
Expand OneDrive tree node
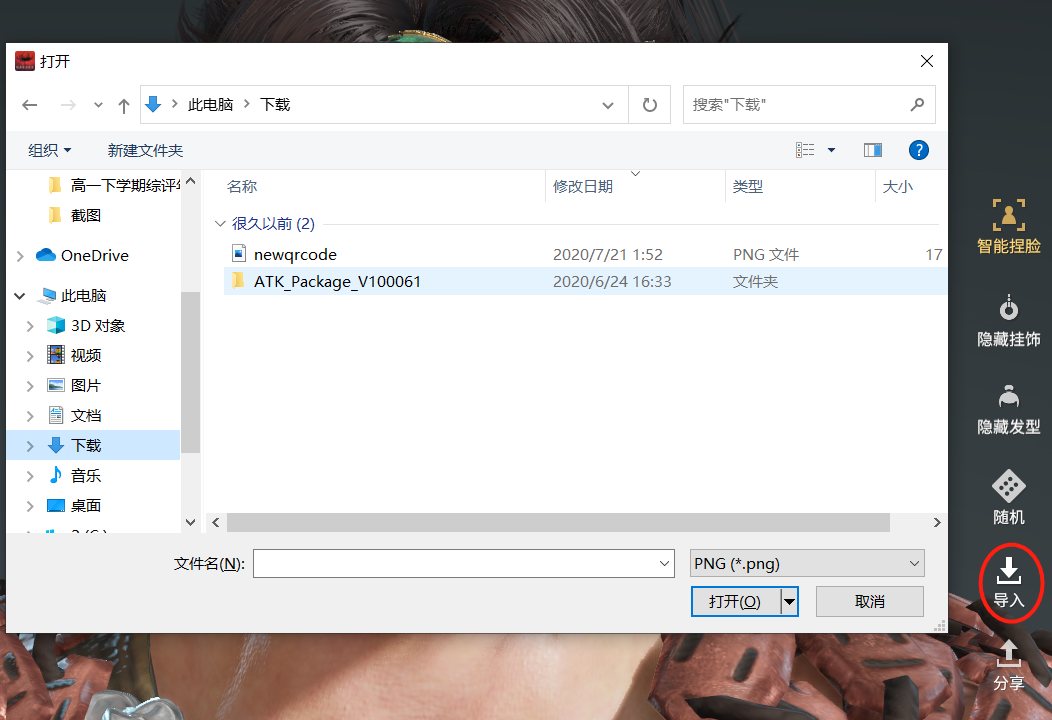pyautogui.click(x=19, y=256)
